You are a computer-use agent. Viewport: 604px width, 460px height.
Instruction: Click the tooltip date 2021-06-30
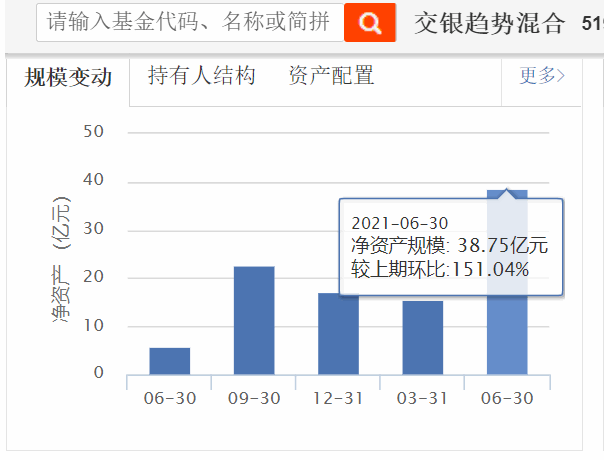click(400, 223)
